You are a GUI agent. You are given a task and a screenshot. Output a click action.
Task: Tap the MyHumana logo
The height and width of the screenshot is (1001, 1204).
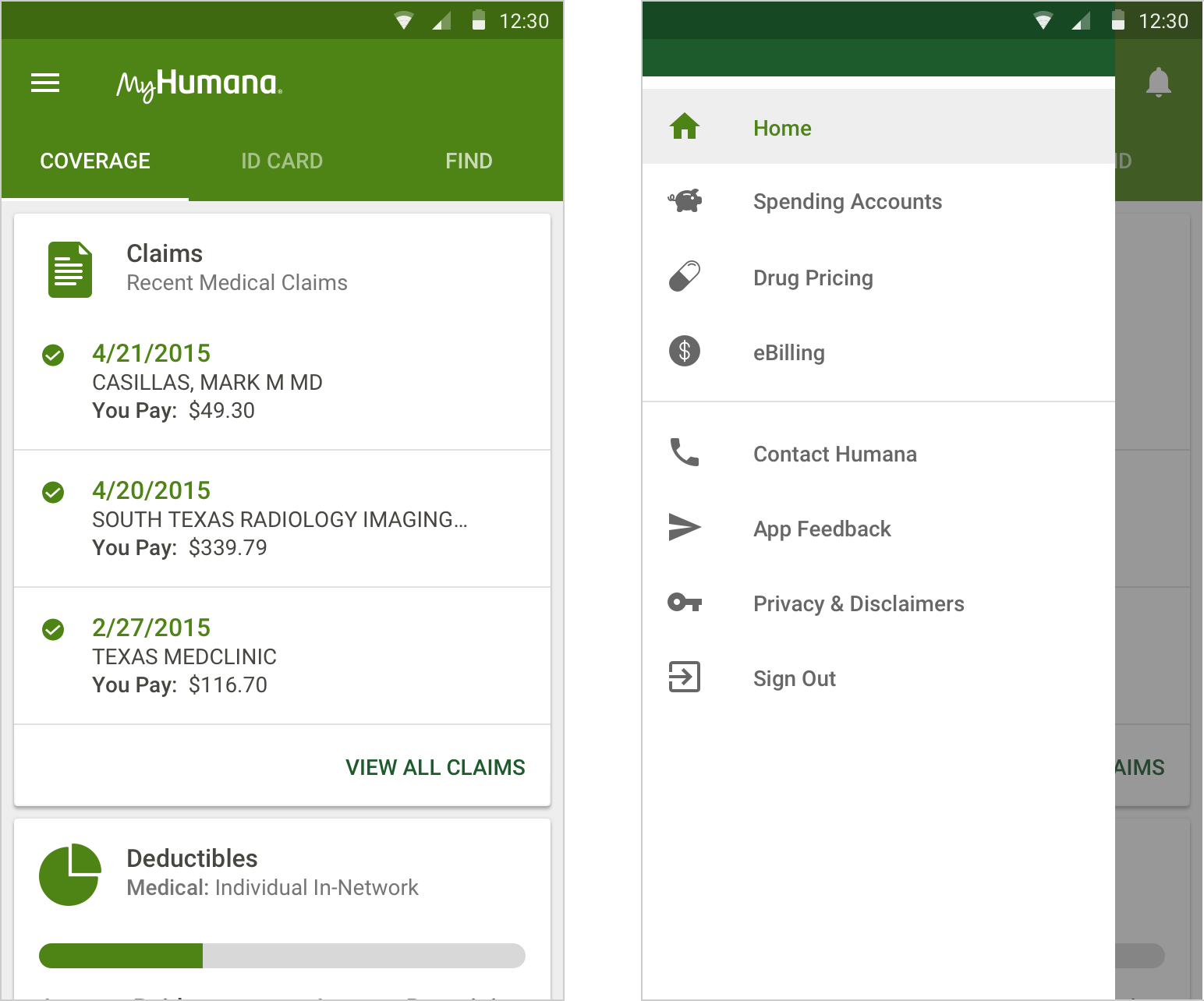200,85
